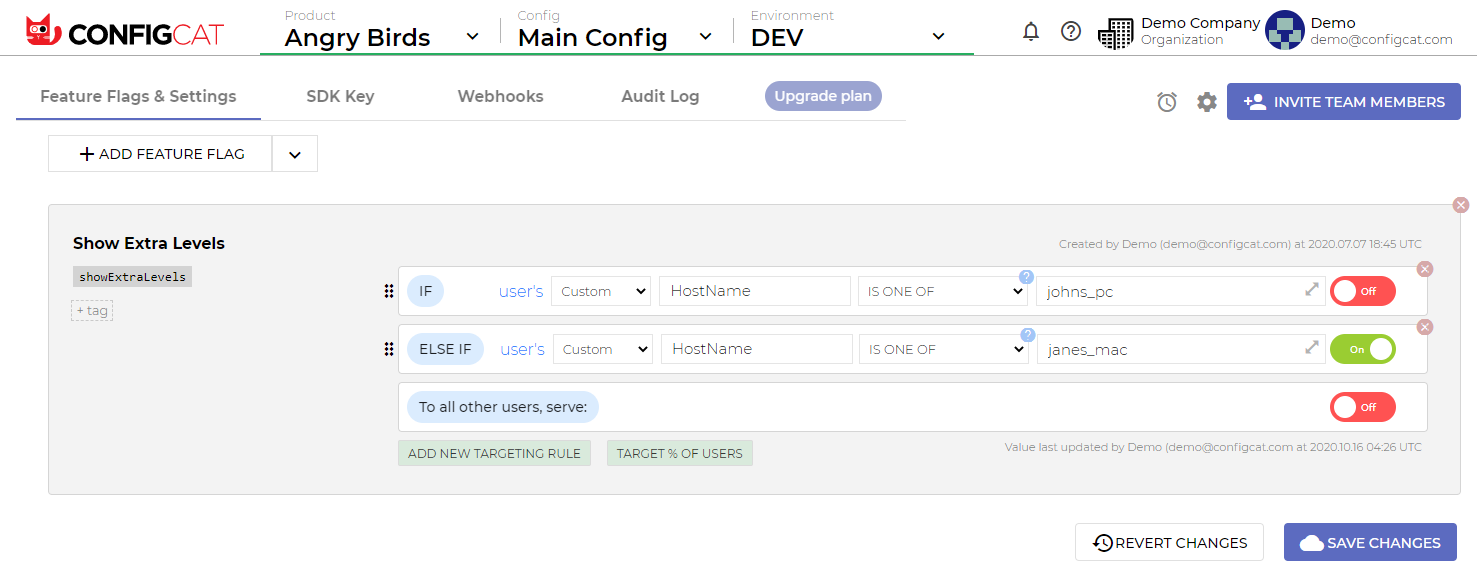Open the help question mark icon
This screenshot has width=1478, height=585.
(1071, 31)
